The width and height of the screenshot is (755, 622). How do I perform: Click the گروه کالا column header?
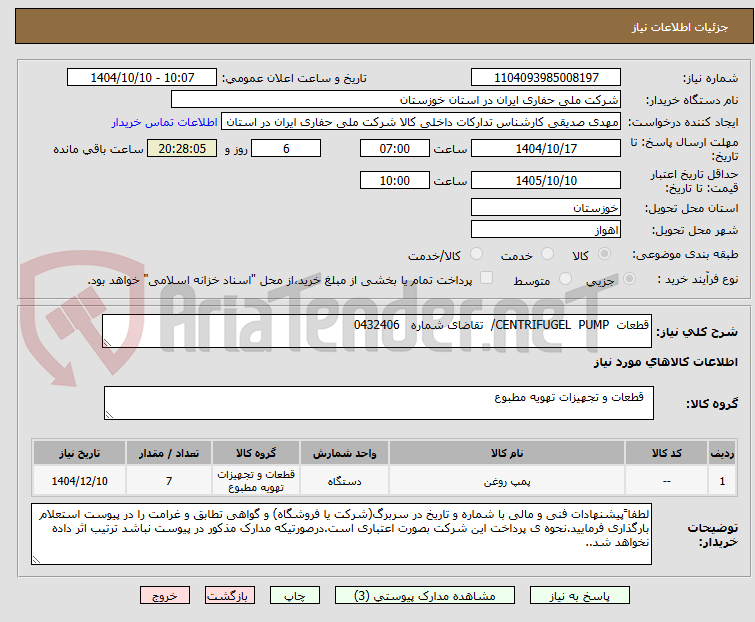(256, 453)
